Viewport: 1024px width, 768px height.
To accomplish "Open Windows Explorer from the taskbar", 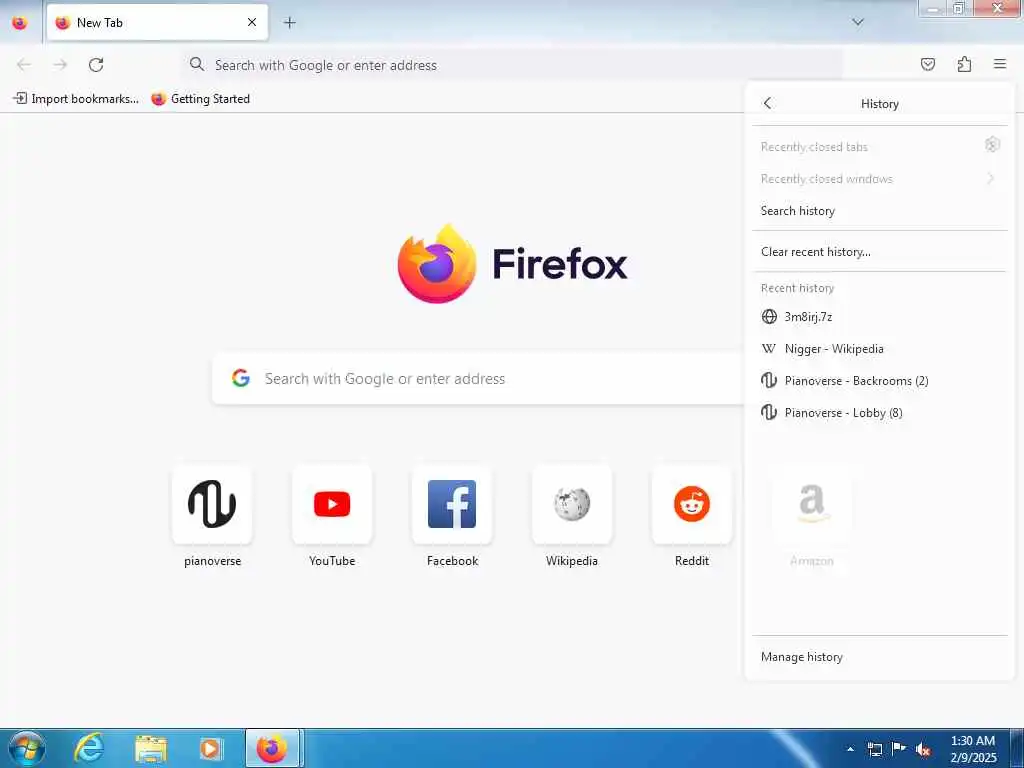I will [151, 748].
